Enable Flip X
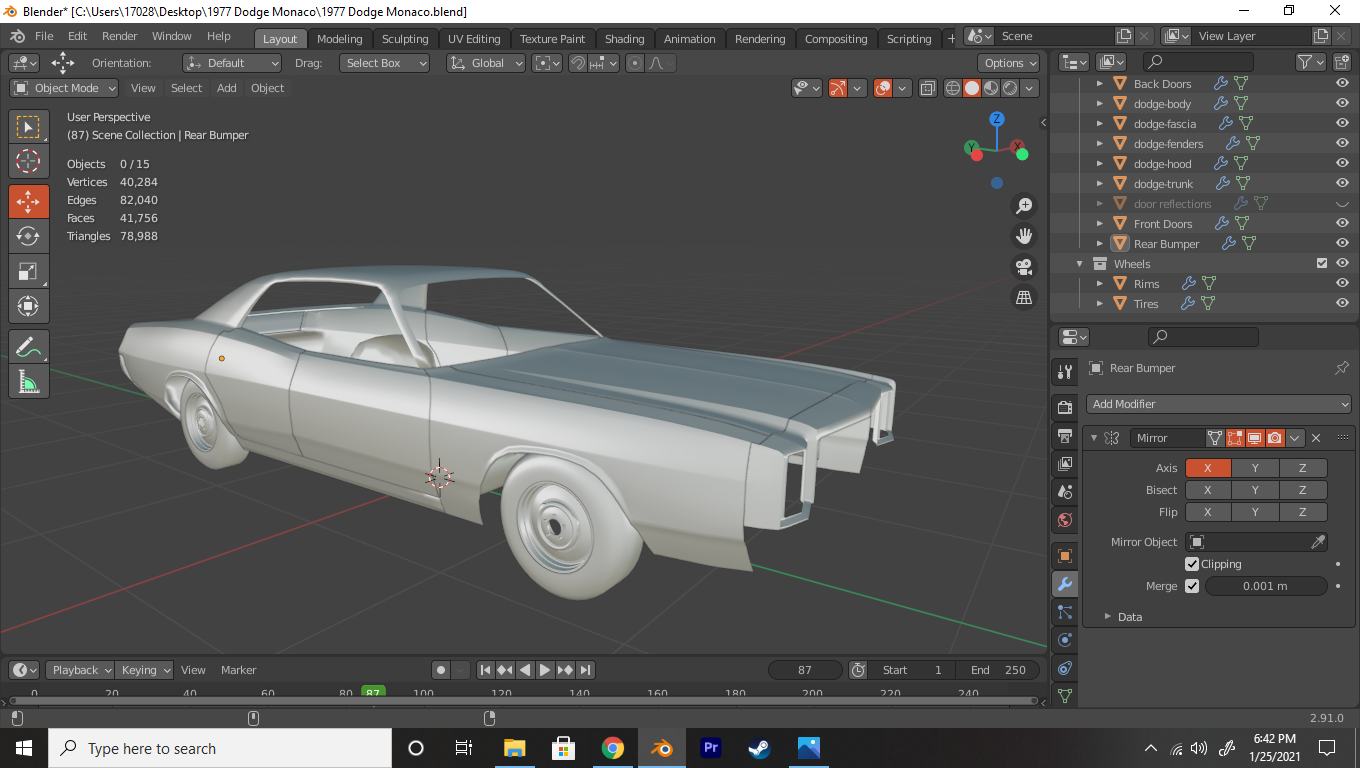 click(x=1208, y=512)
